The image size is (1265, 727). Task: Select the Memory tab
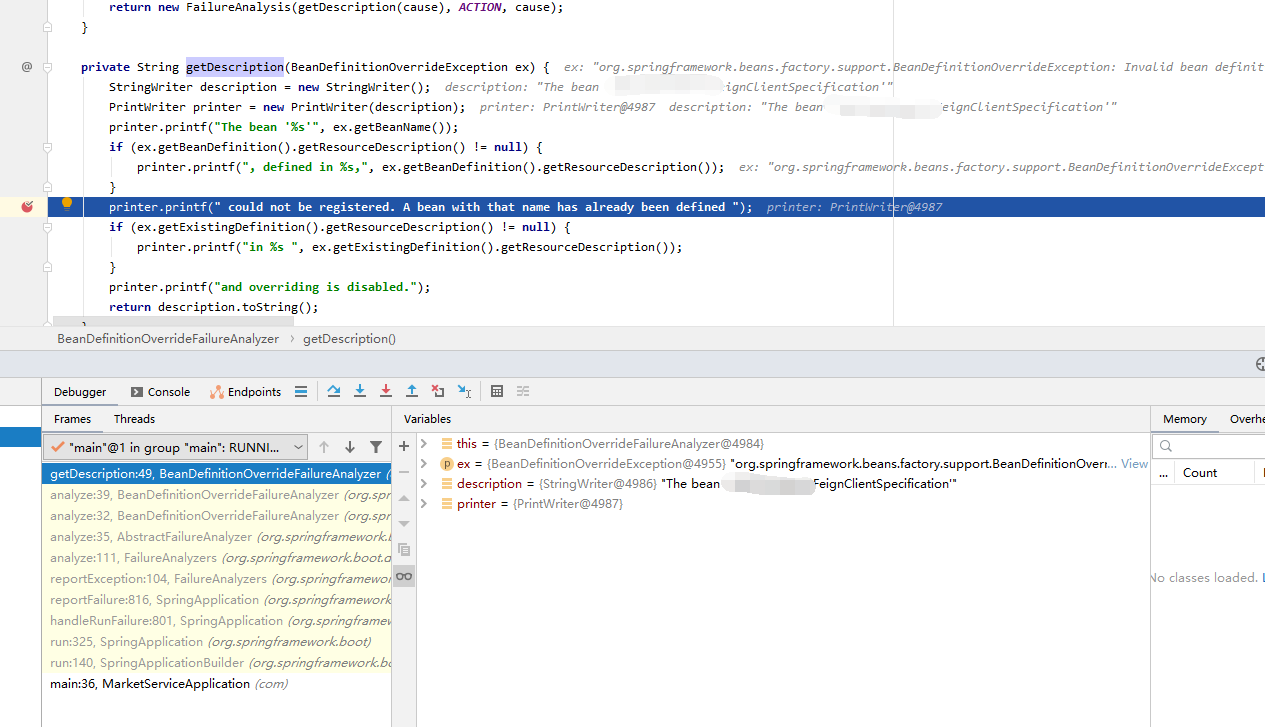[1185, 419]
